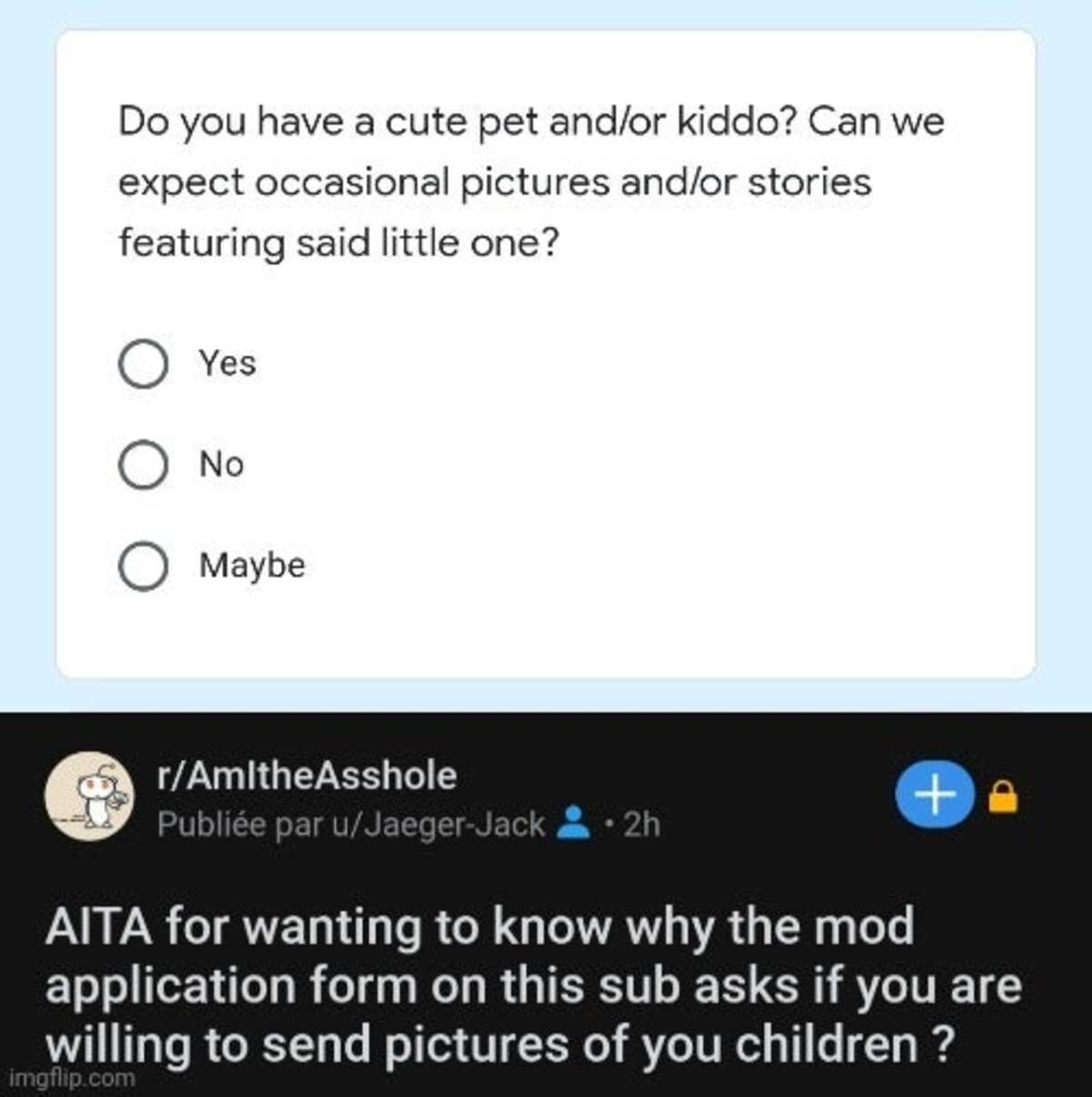Click the yellow padlock locked-post icon
The width and height of the screenshot is (1092, 1097).
(1002, 797)
